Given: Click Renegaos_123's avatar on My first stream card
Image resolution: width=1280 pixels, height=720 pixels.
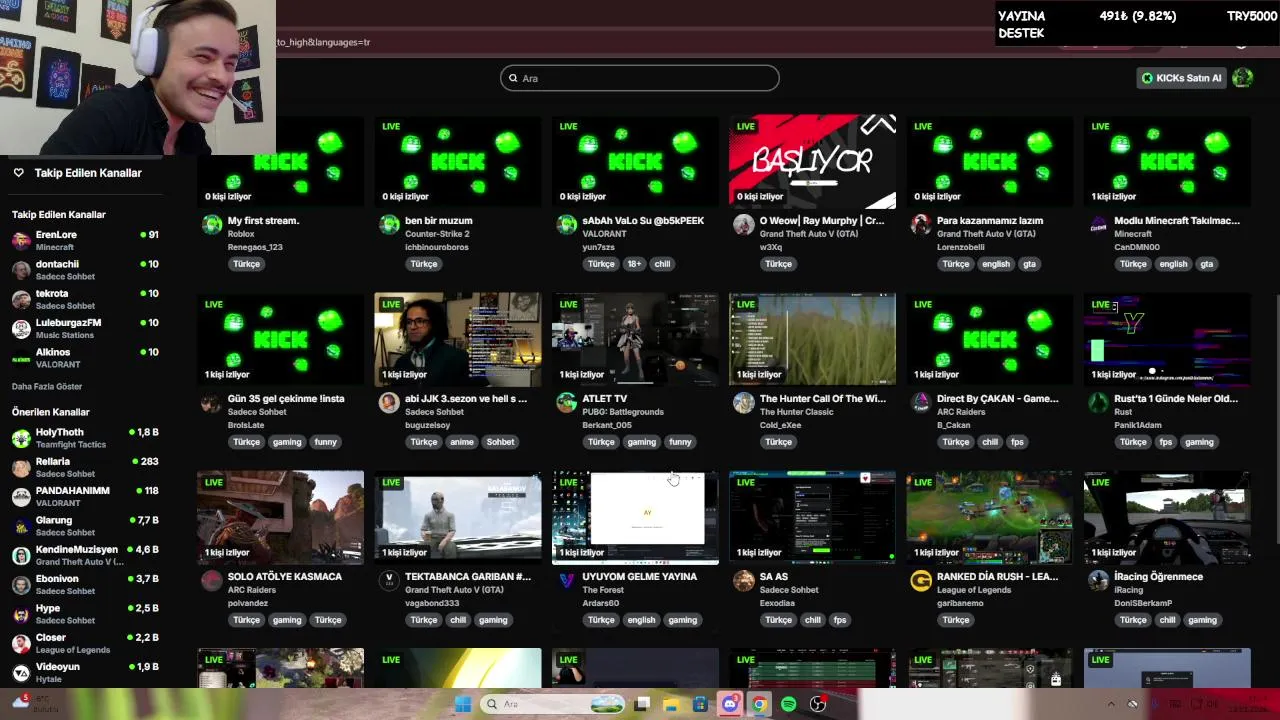Looking at the screenshot, I should (211, 225).
